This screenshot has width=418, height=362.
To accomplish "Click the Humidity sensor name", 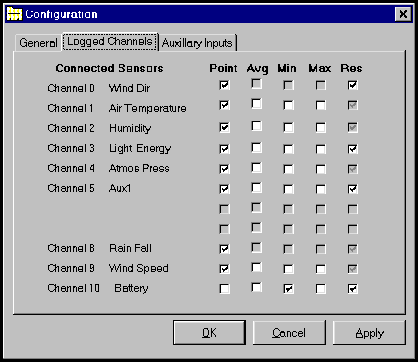I will [x=130, y=129].
